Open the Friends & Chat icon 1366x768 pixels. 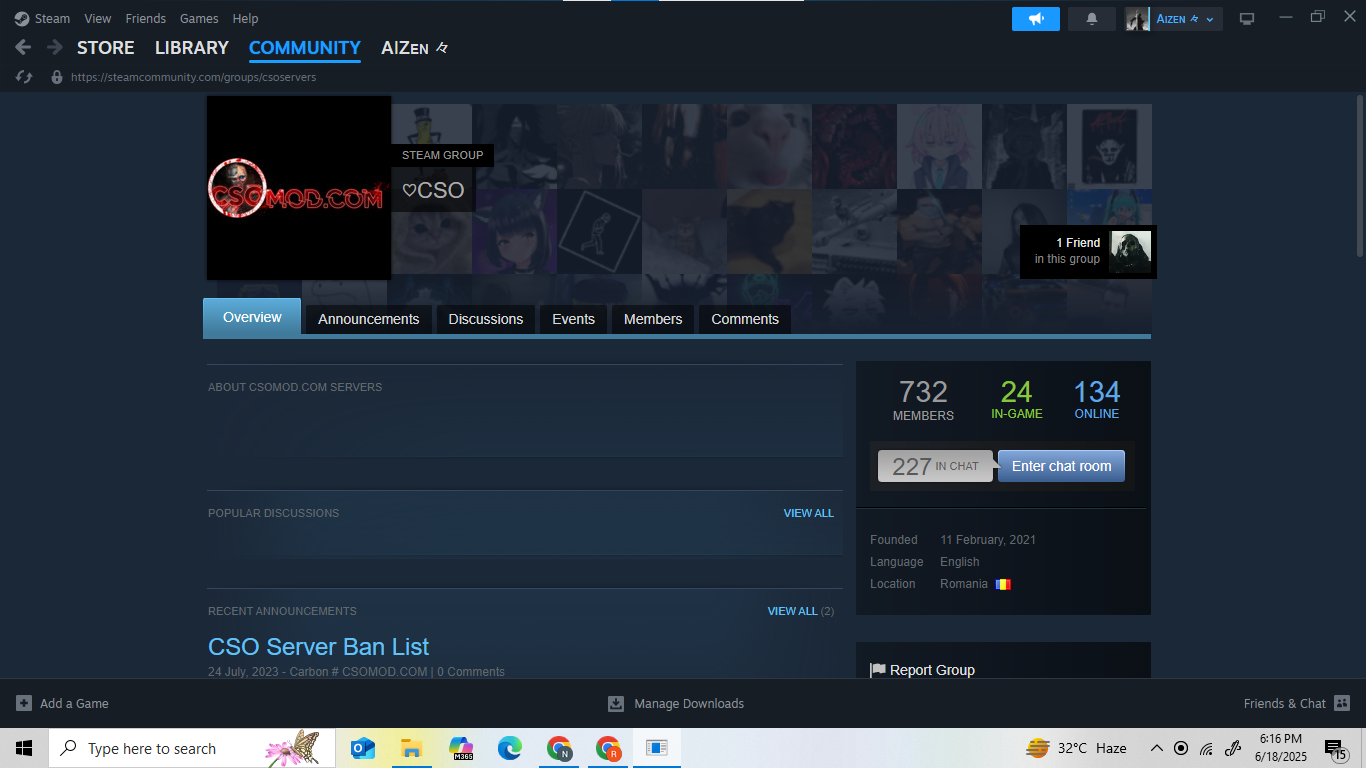(1342, 704)
